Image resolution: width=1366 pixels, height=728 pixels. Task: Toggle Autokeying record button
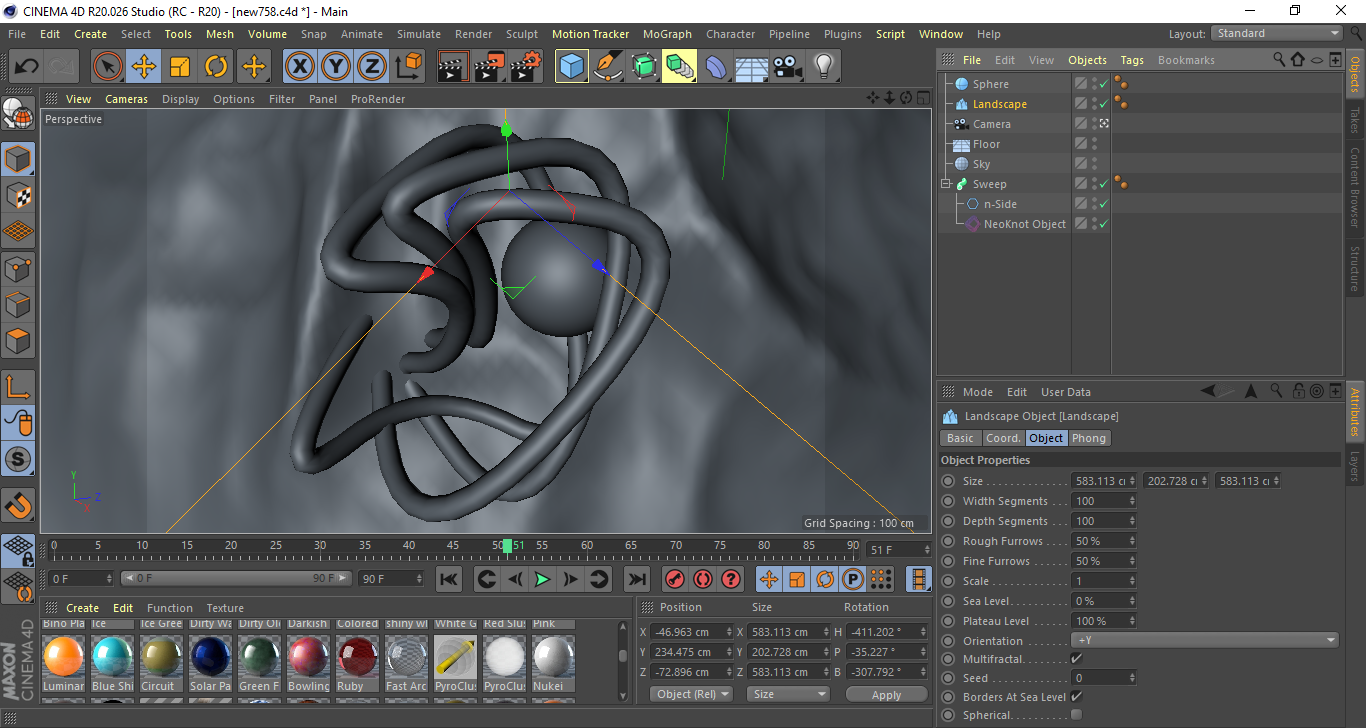703,579
